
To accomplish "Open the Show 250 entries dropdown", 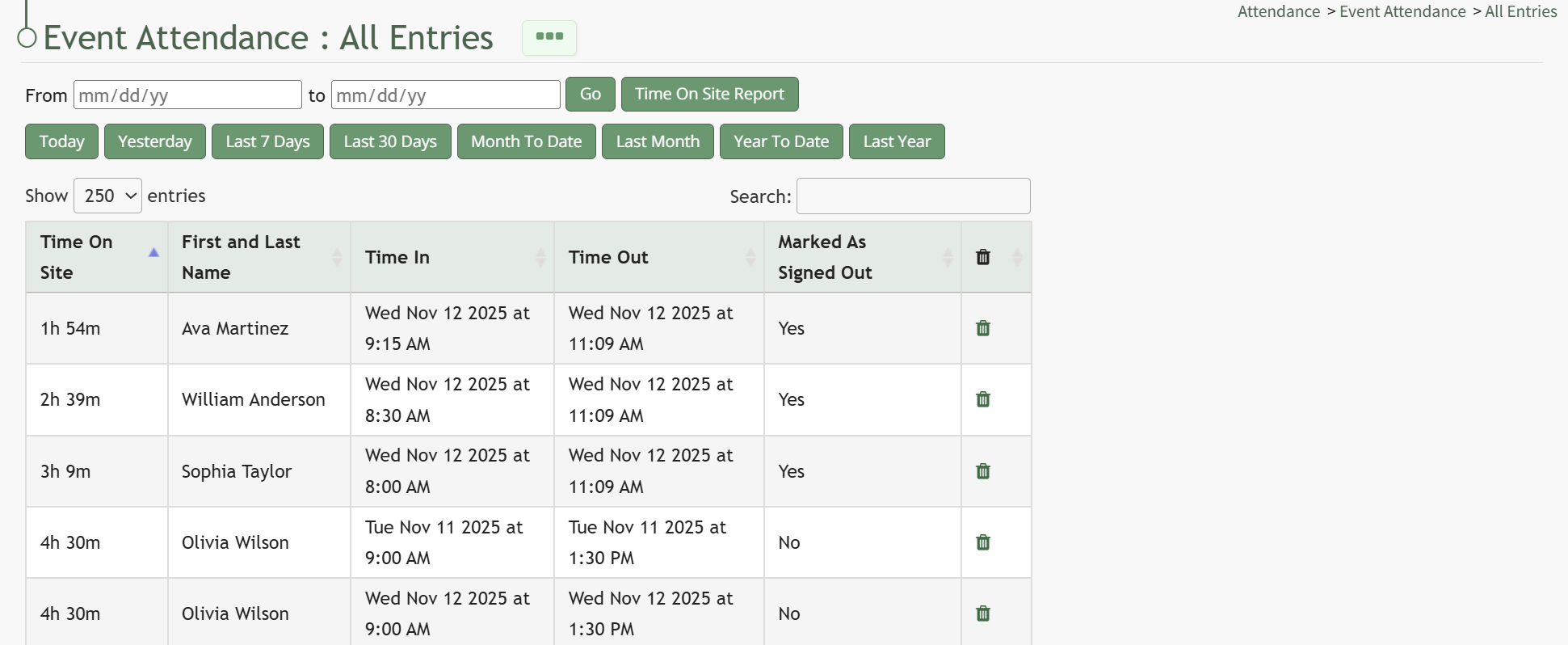I will (x=107, y=196).
